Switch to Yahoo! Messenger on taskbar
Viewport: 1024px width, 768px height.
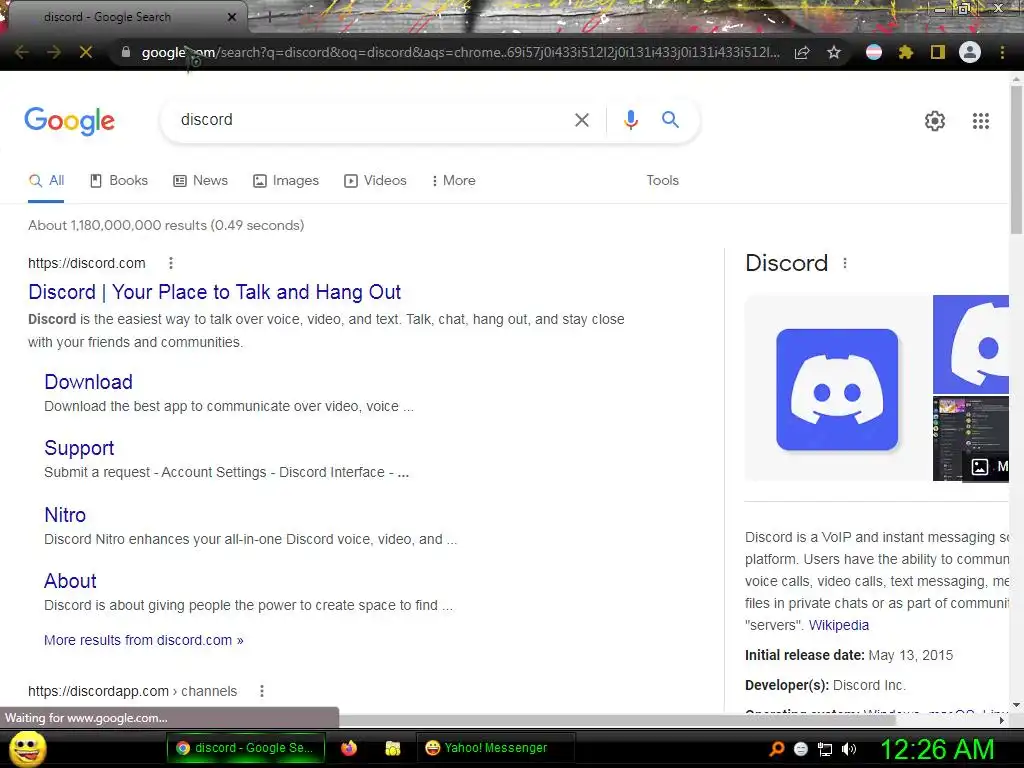[496, 748]
